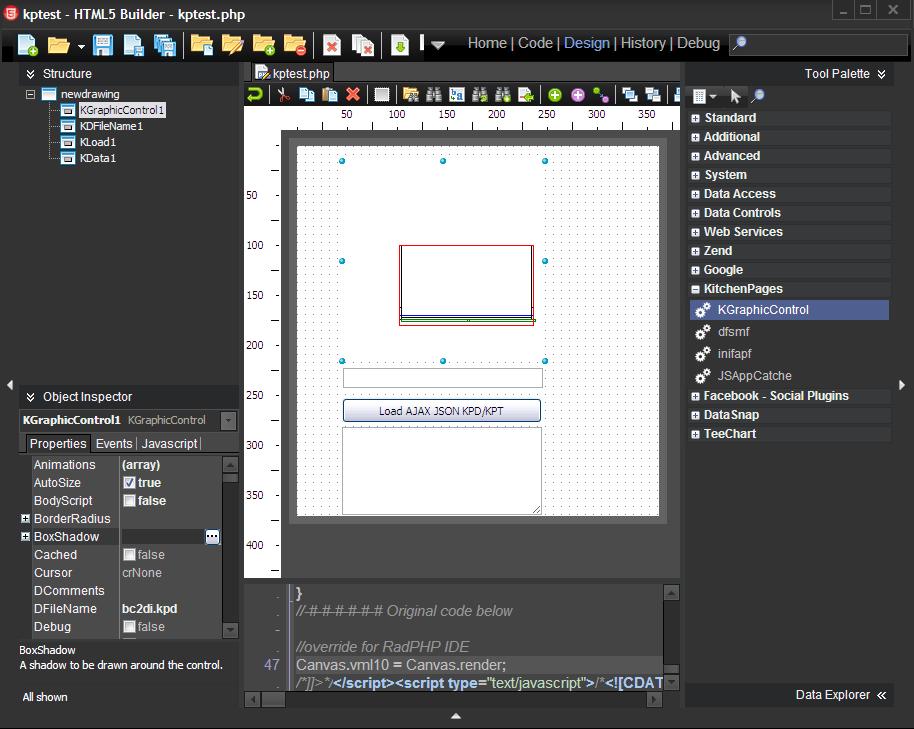Expand the Data Access palette category

pos(695,195)
